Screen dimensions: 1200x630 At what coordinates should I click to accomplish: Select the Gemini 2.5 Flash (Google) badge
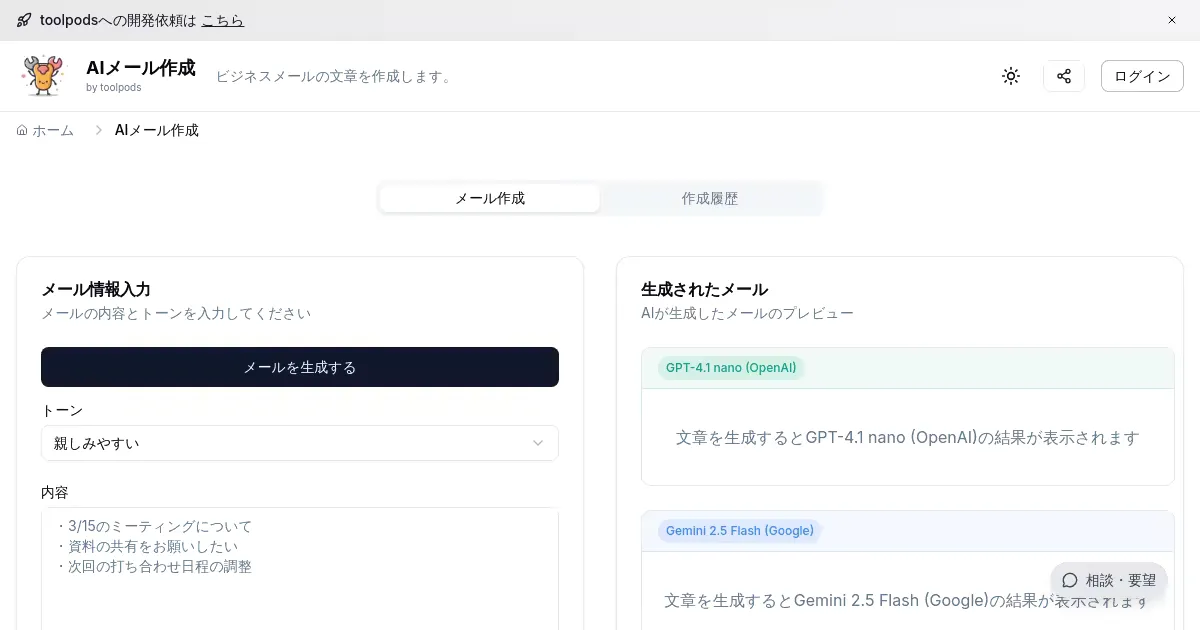coord(740,530)
